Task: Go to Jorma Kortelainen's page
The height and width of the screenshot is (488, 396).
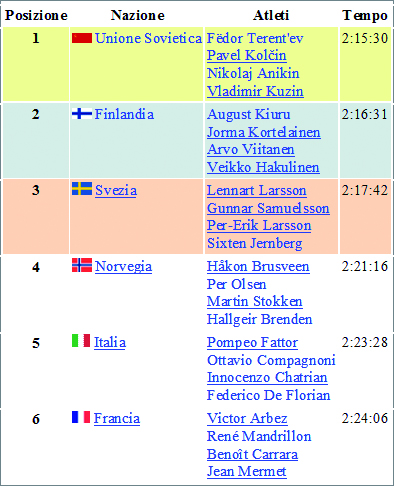Action: pyautogui.click(x=264, y=133)
